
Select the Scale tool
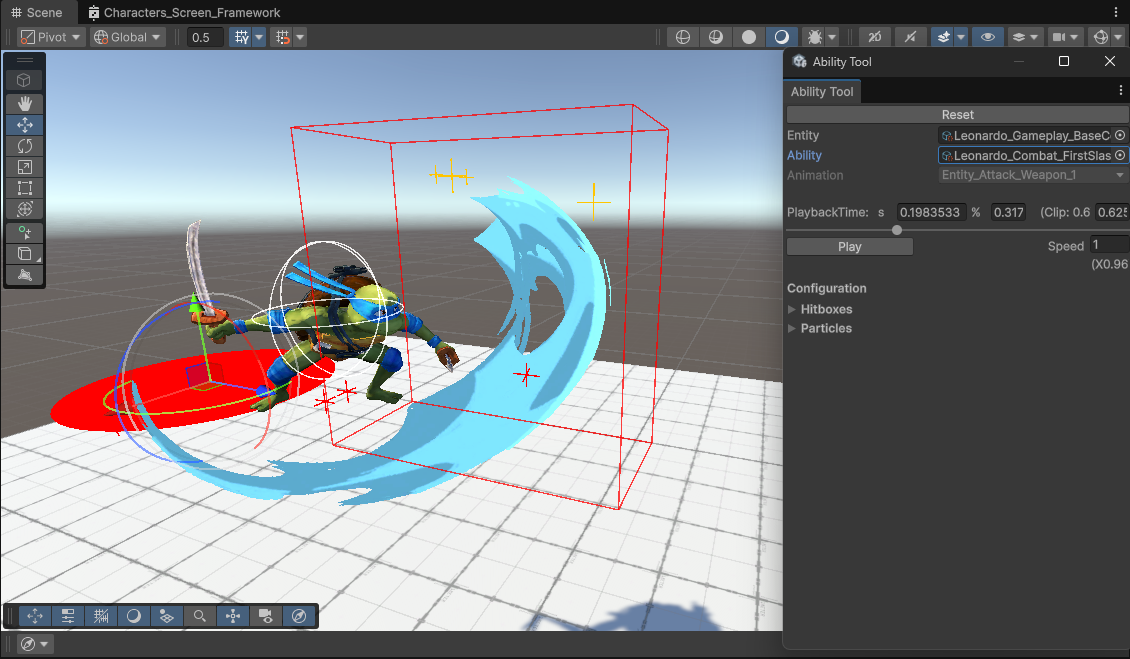pos(24,167)
